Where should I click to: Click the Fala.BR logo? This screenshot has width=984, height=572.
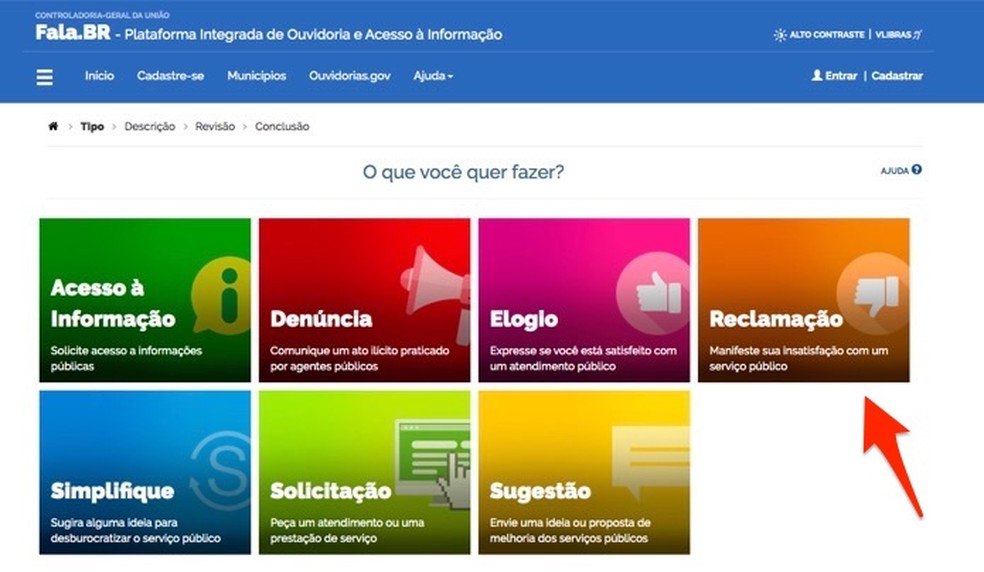click(x=73, y=32)
